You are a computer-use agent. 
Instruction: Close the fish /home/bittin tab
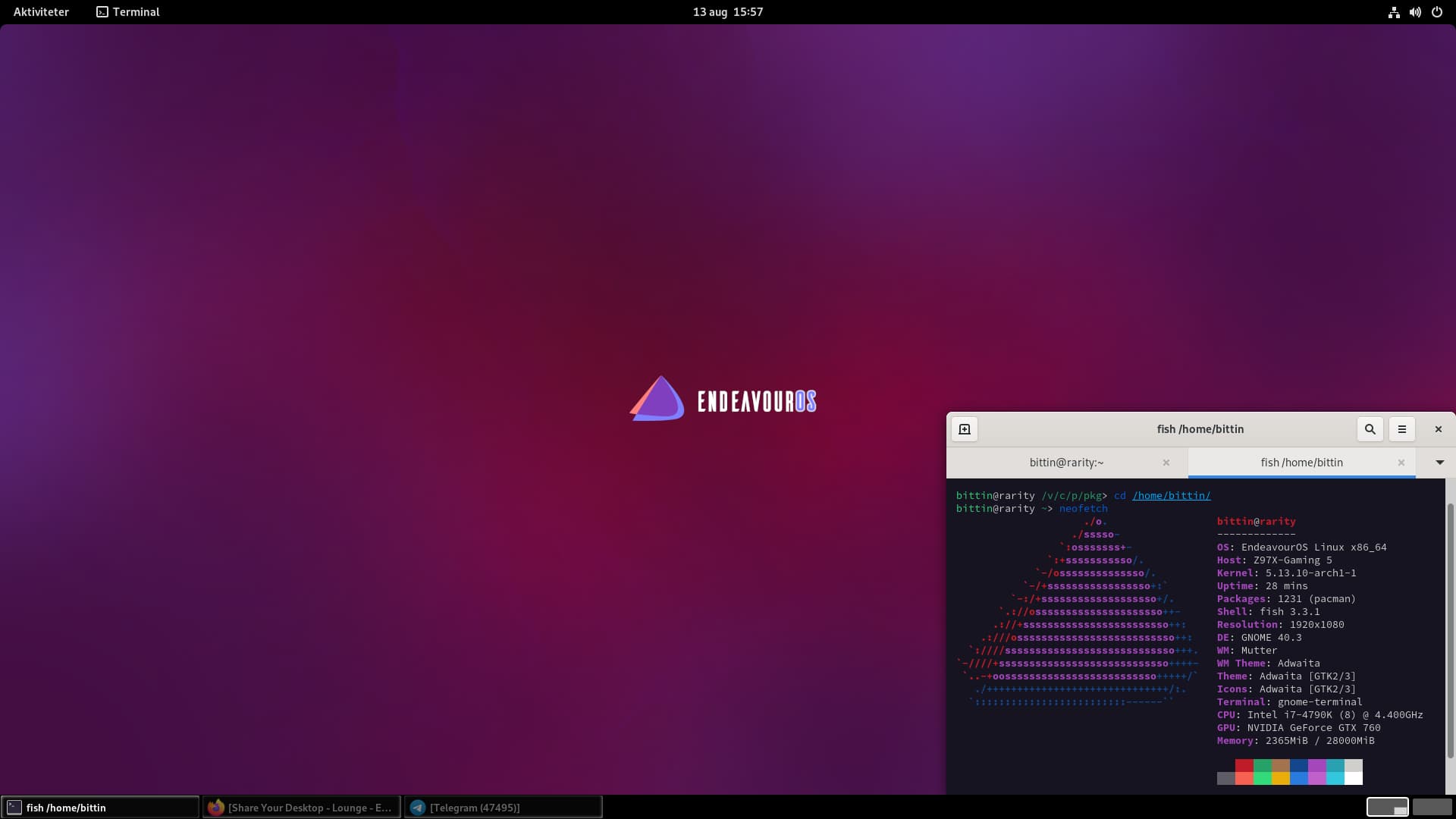[1401, 463]
